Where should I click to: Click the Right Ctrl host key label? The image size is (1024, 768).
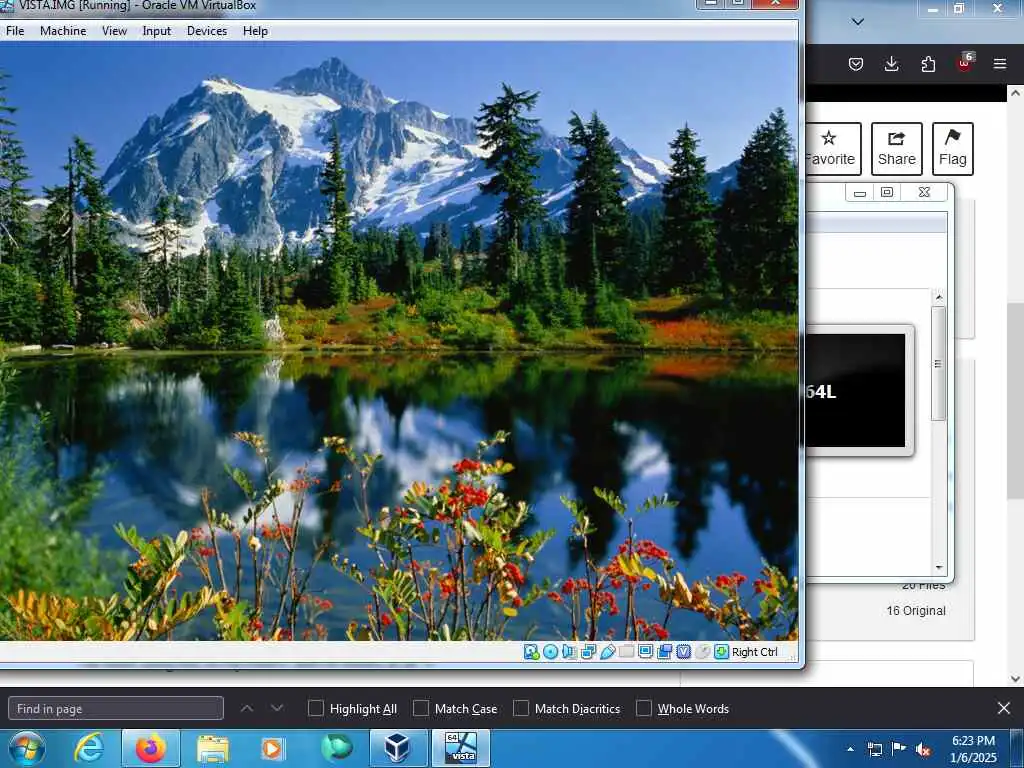click(754, 652)
